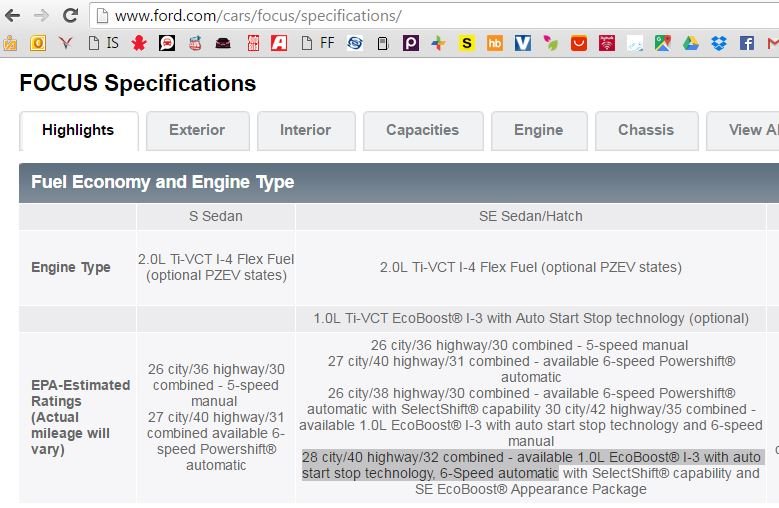Open the Google Maps bookmark

point(663,43)
